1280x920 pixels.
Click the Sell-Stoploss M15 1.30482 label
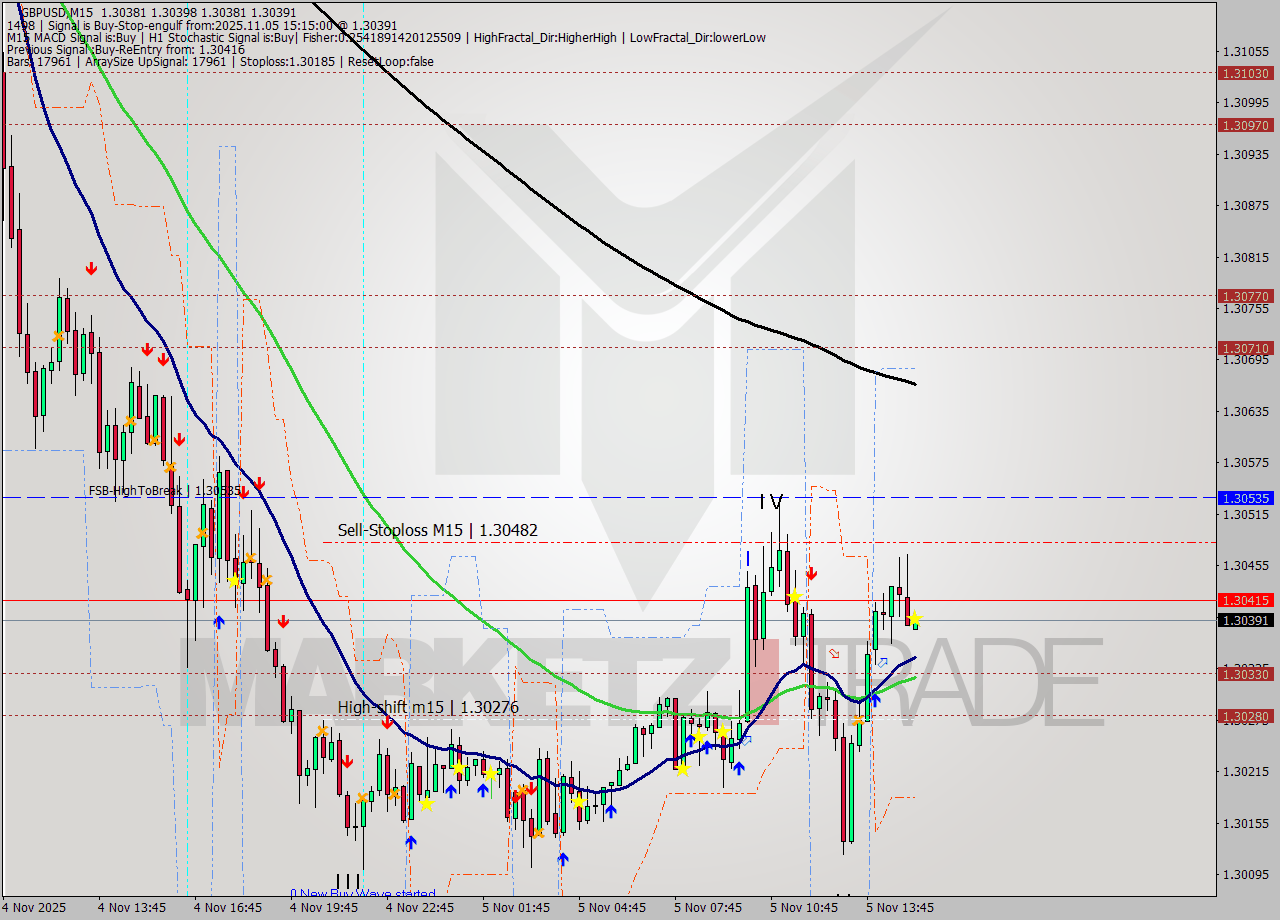point(437,530)
